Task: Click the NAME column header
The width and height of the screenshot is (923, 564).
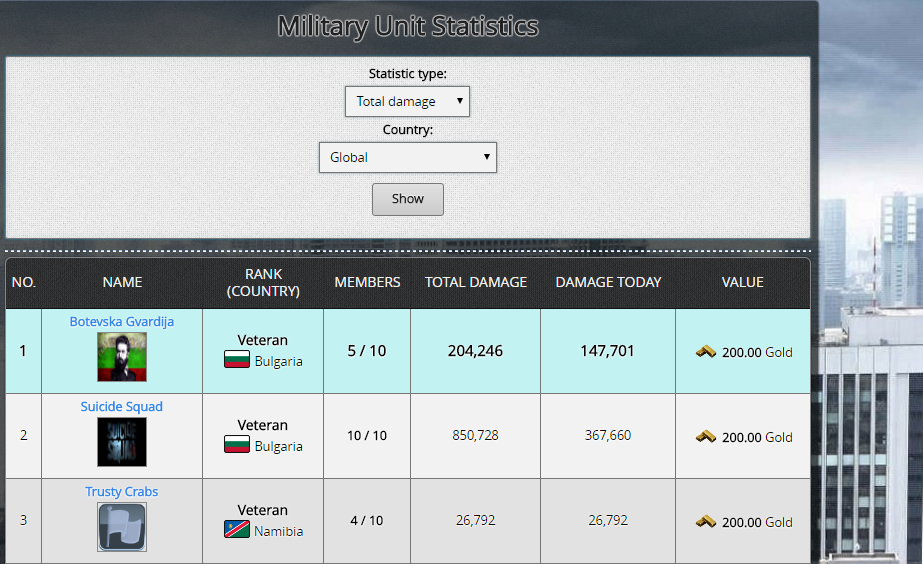Action: coord(122,282)
